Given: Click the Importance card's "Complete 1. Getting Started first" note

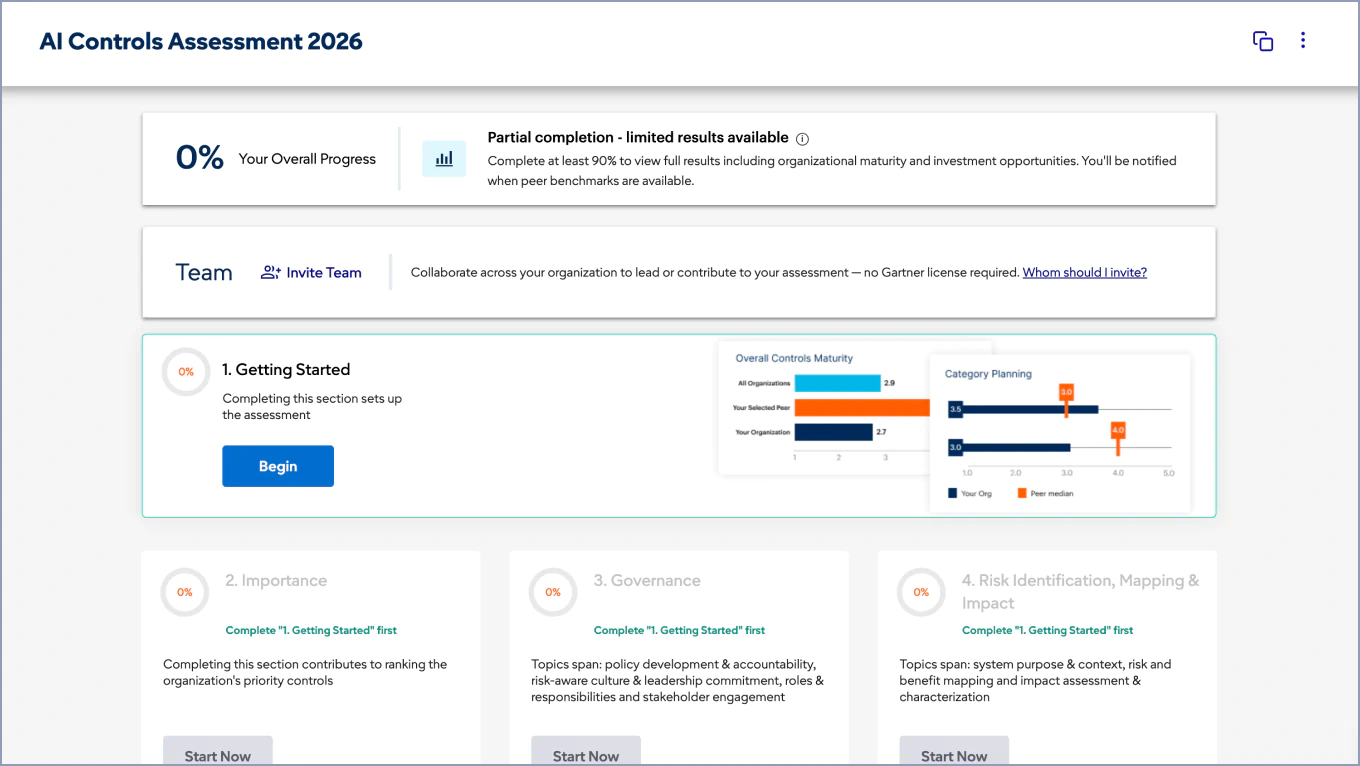Looking at the screenshot, I should 311,630.
